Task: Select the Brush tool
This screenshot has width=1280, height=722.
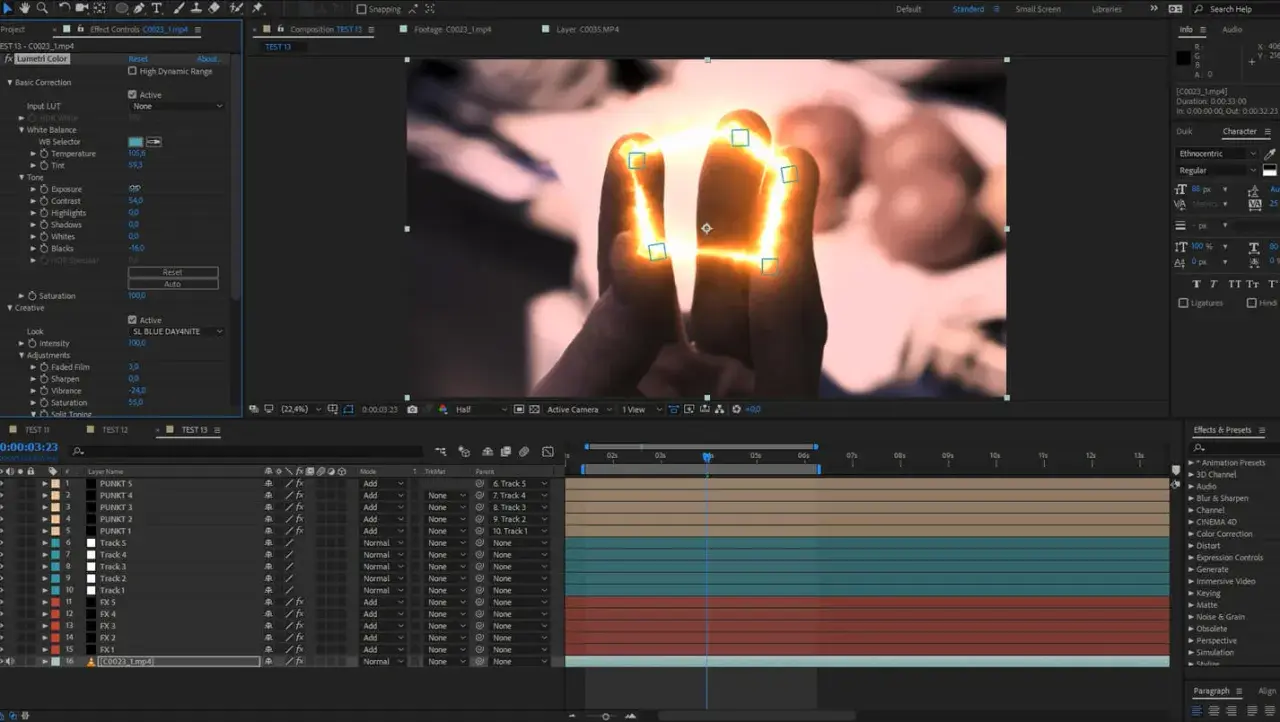Action: coord(177,8)
